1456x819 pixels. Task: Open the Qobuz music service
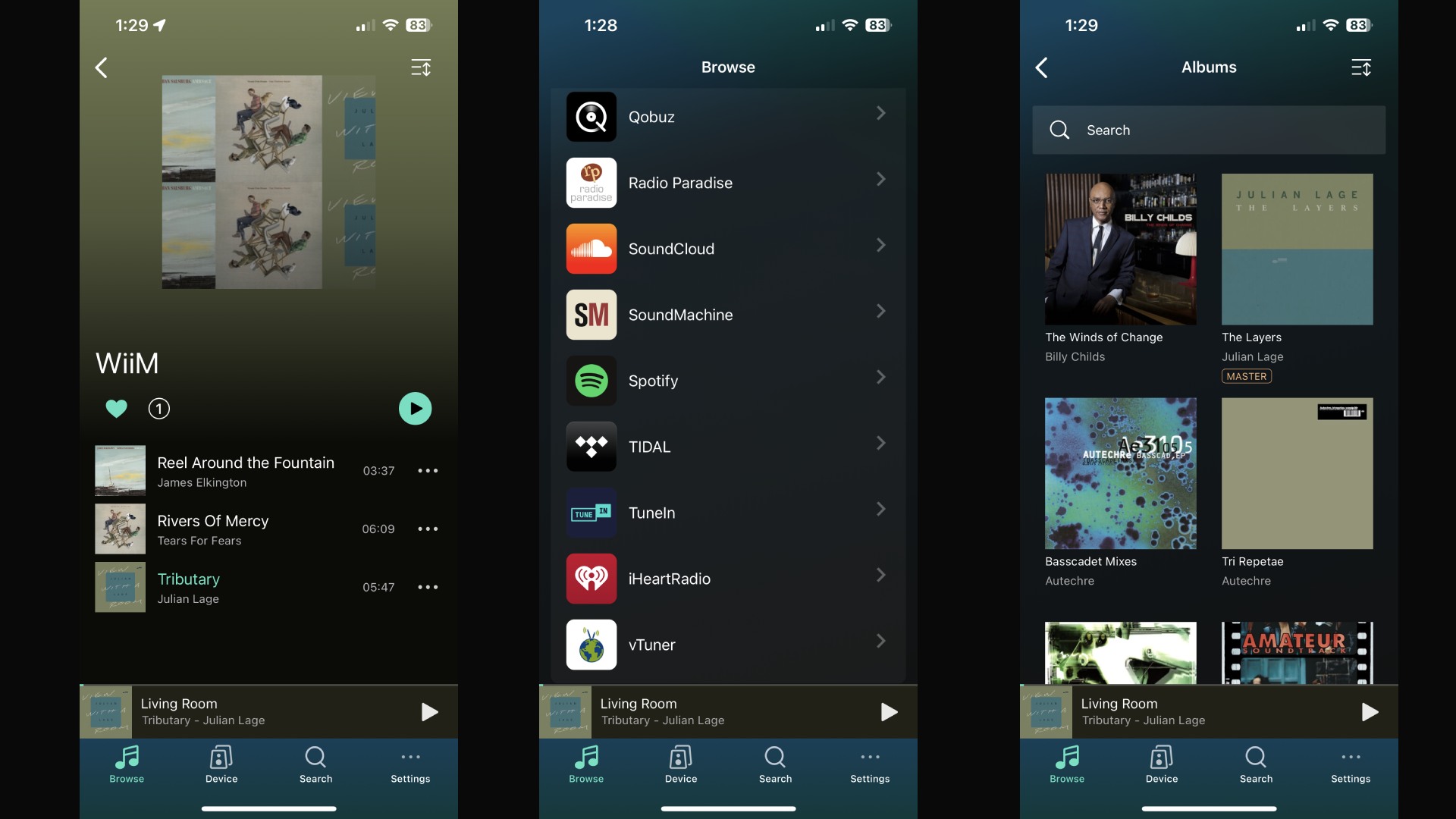click(728, 117)
